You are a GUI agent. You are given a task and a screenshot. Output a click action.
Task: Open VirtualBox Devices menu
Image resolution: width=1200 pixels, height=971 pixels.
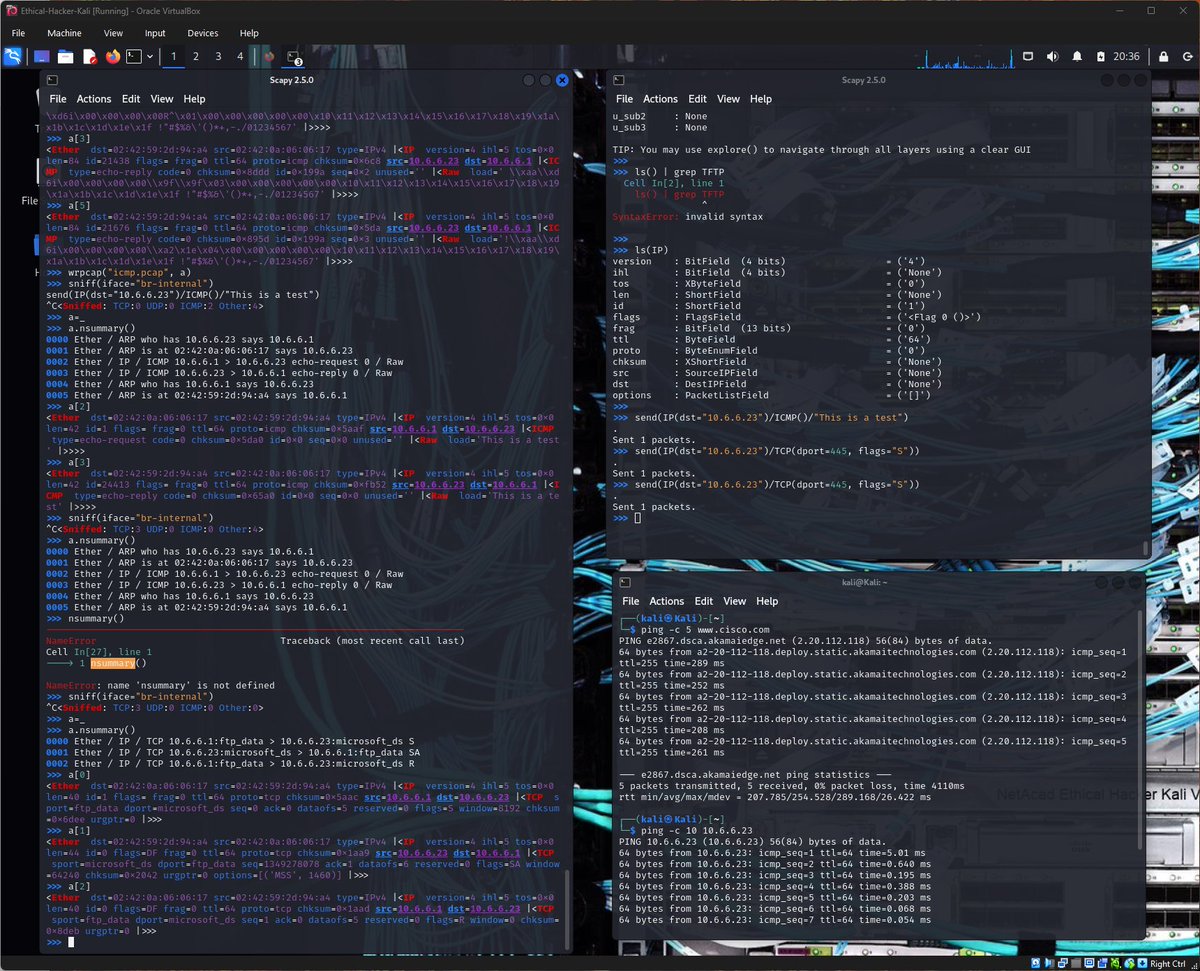click(x=202, y=33)
